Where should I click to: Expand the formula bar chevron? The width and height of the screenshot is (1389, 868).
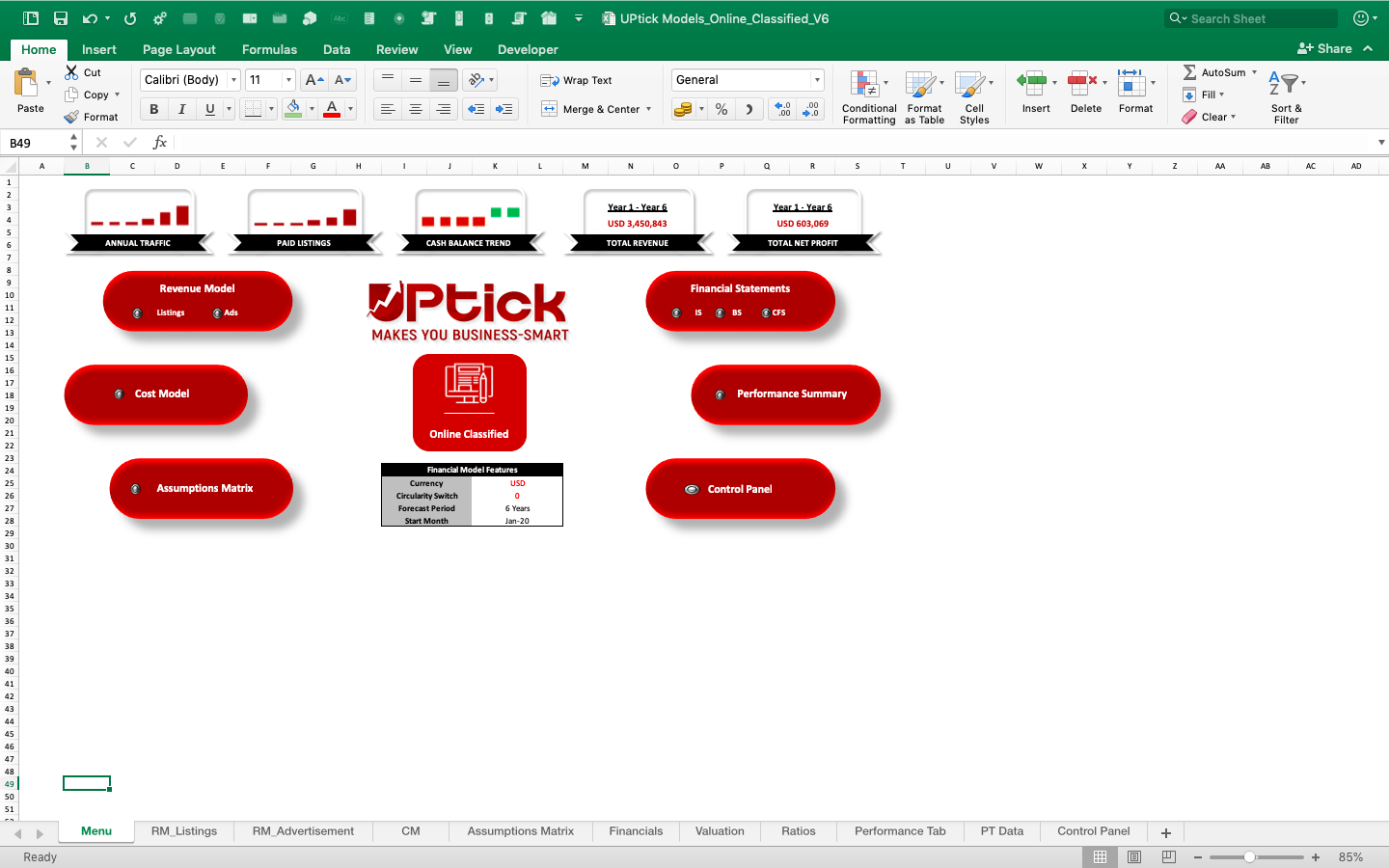[x=1381, y=142]
